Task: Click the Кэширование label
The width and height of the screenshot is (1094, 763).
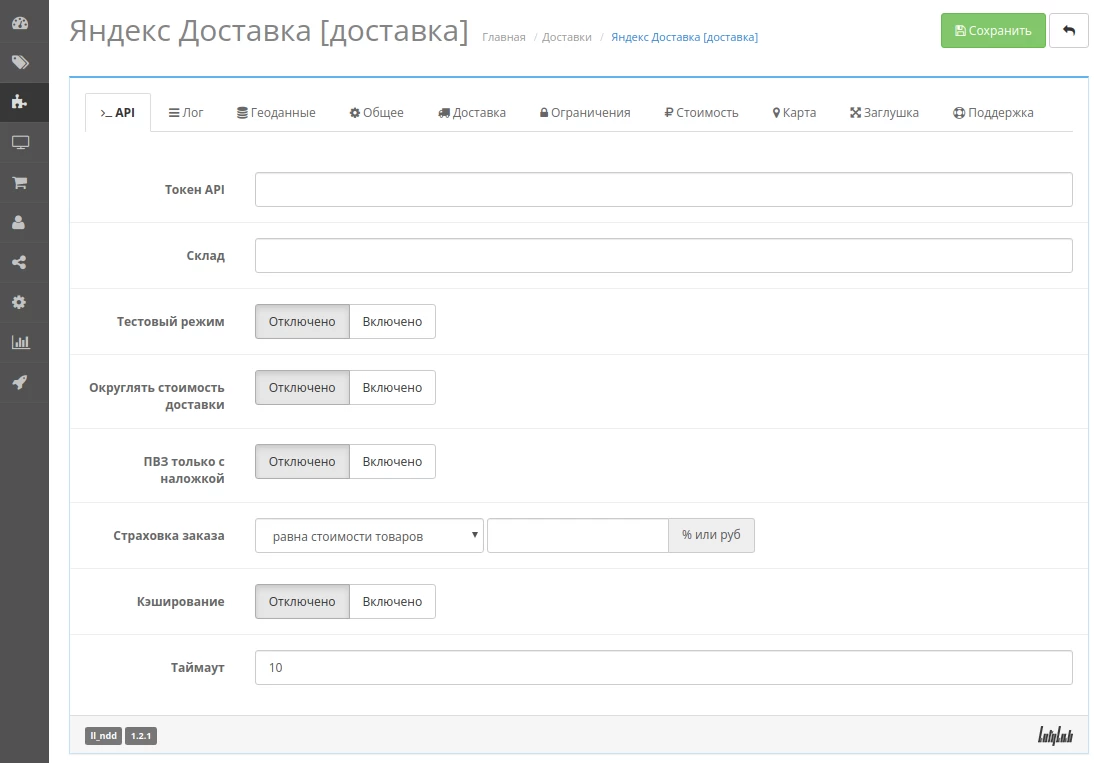Action: point(181,601)
